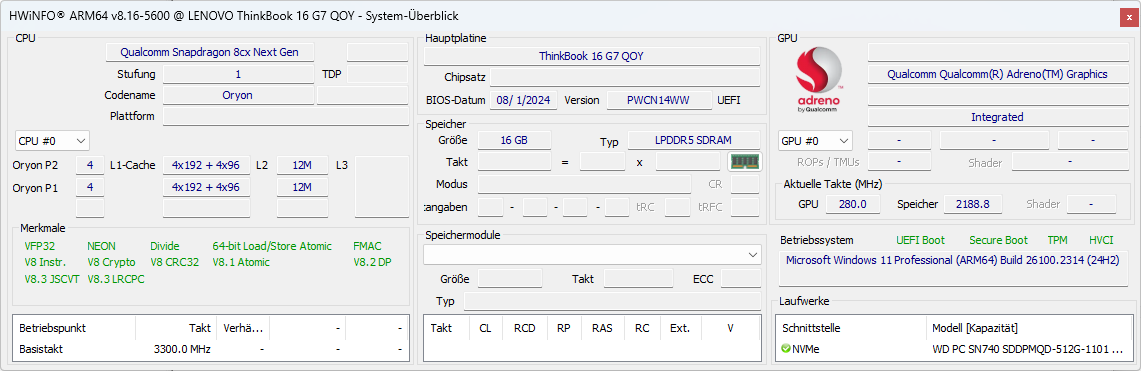Open the CPU #0 selector dropdown
The image size is (1141, 371).
(52, 140)
